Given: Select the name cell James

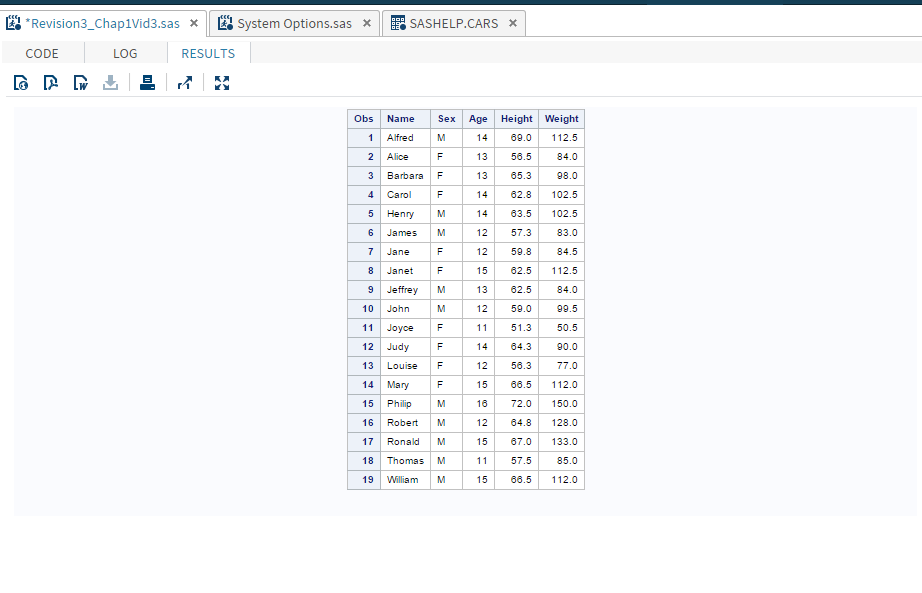Looking at the screenshot, I should point(406,233).
